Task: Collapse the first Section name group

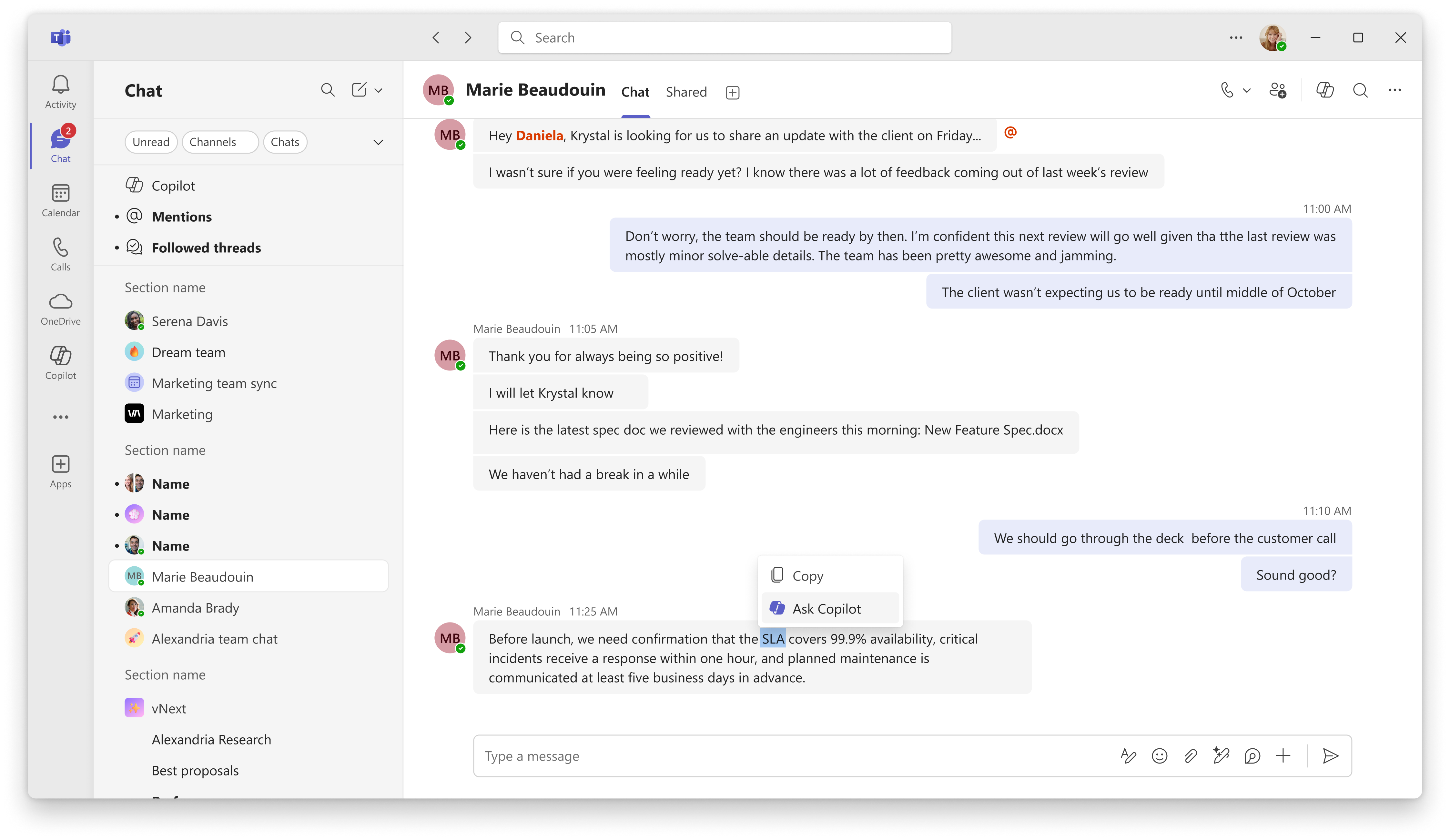Action: point(165,288)
